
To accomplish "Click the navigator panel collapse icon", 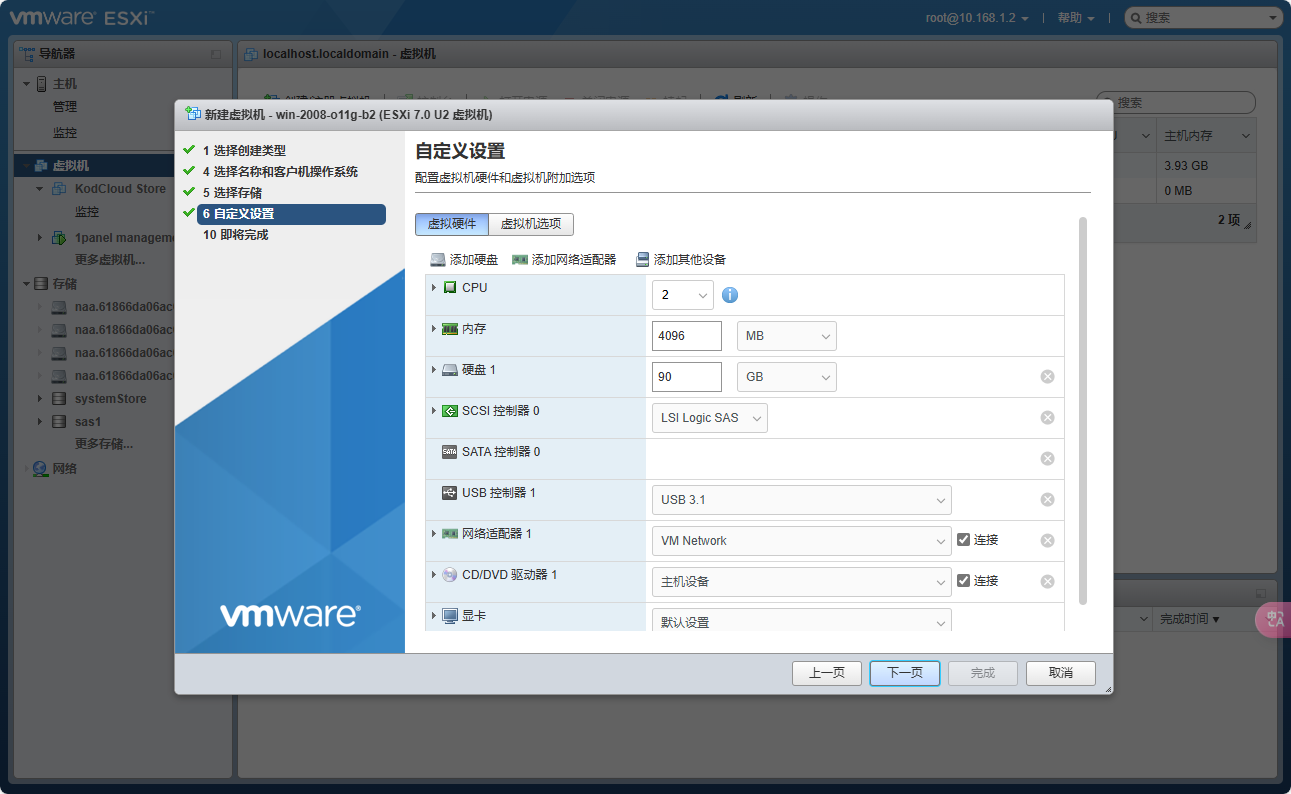I will (216, 54).
